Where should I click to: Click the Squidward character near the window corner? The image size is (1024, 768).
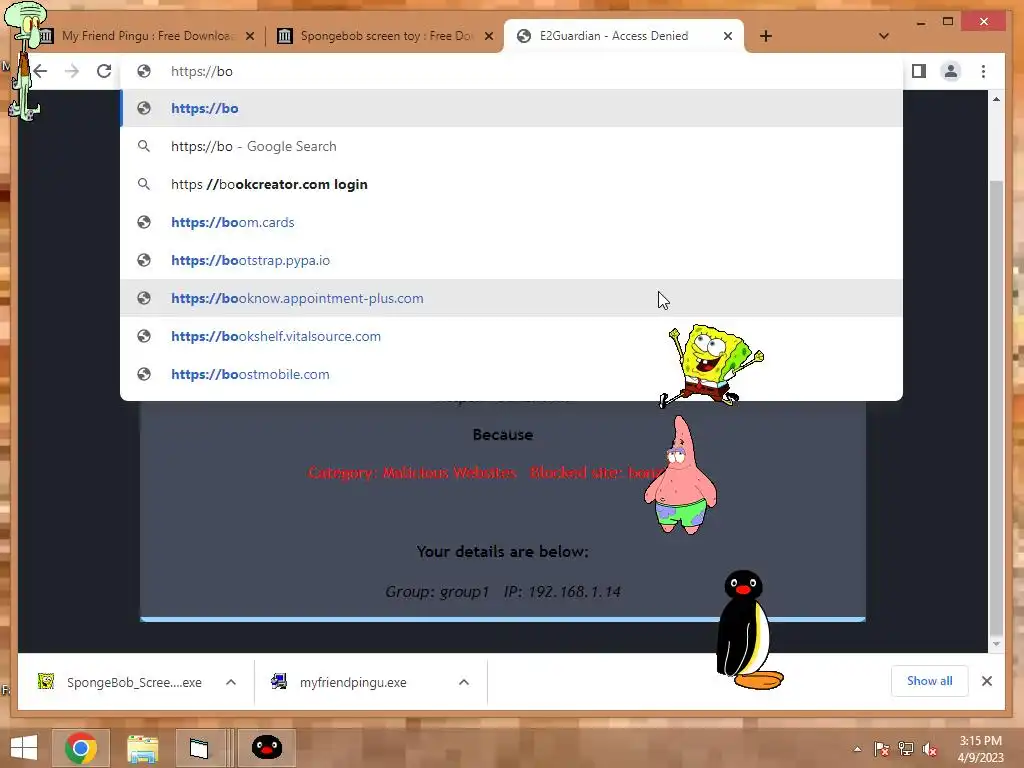(25, 59)
